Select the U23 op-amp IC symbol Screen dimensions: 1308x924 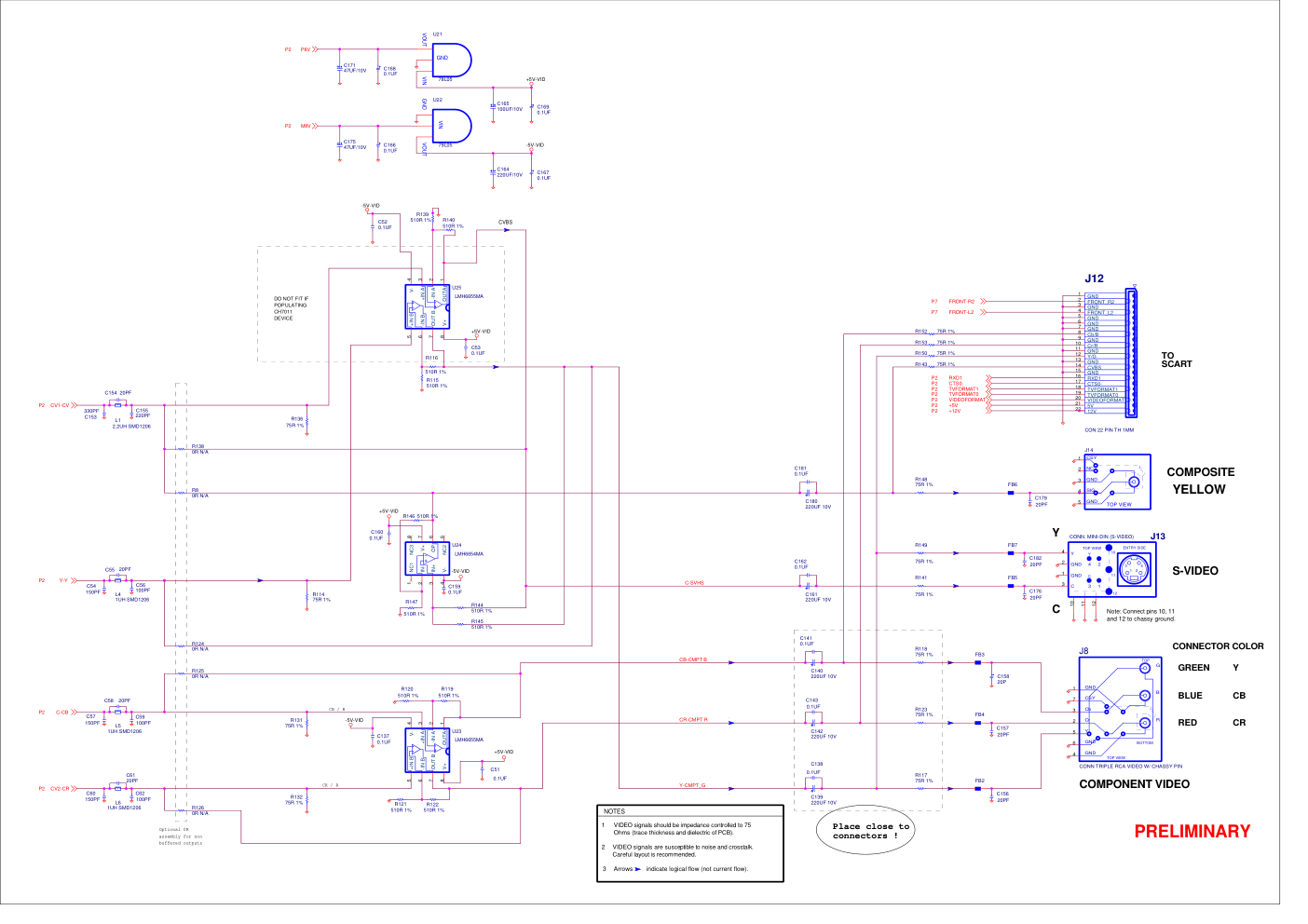click(428, 751)
